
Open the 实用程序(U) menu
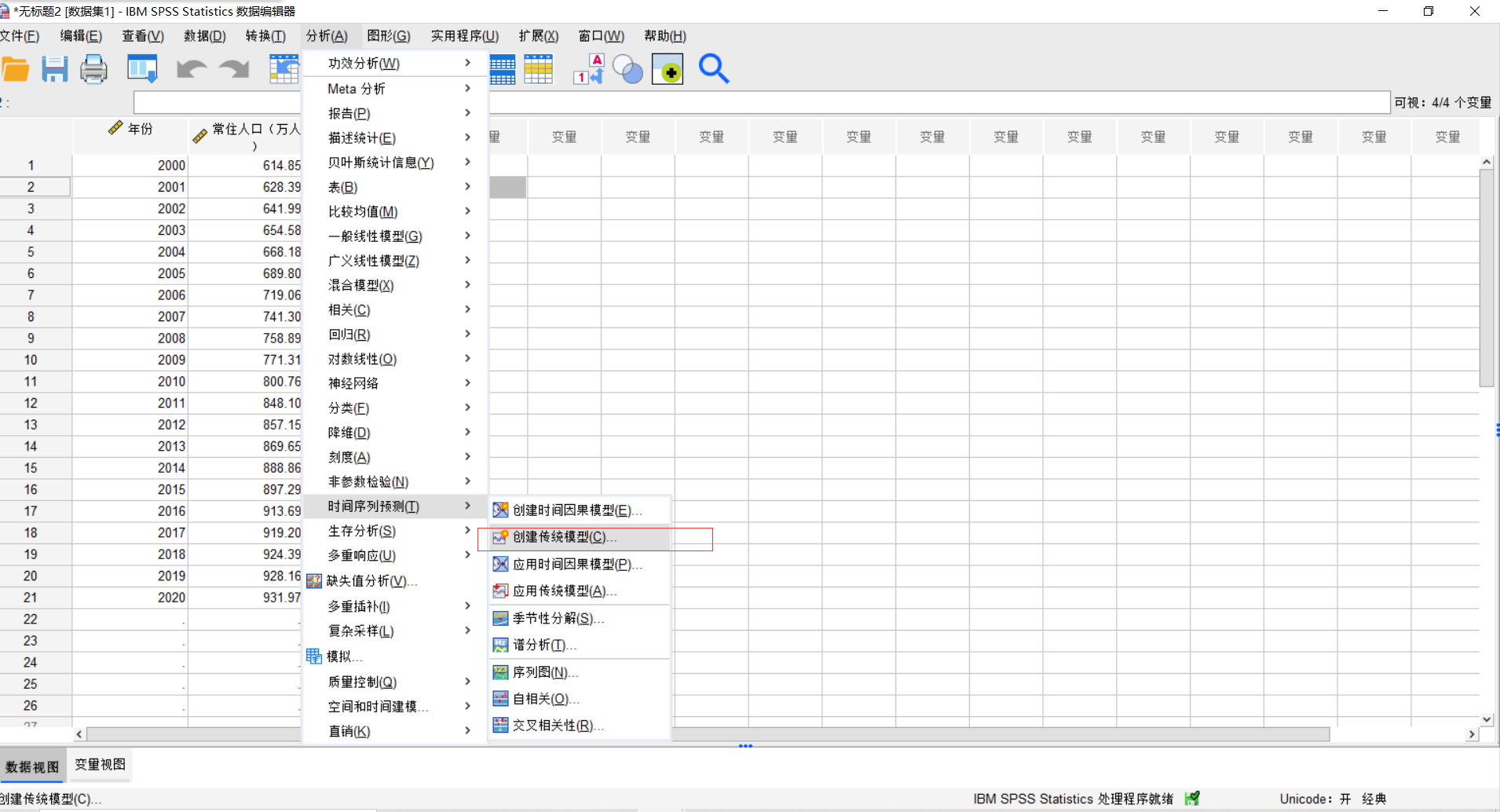(x=465, y=36)
